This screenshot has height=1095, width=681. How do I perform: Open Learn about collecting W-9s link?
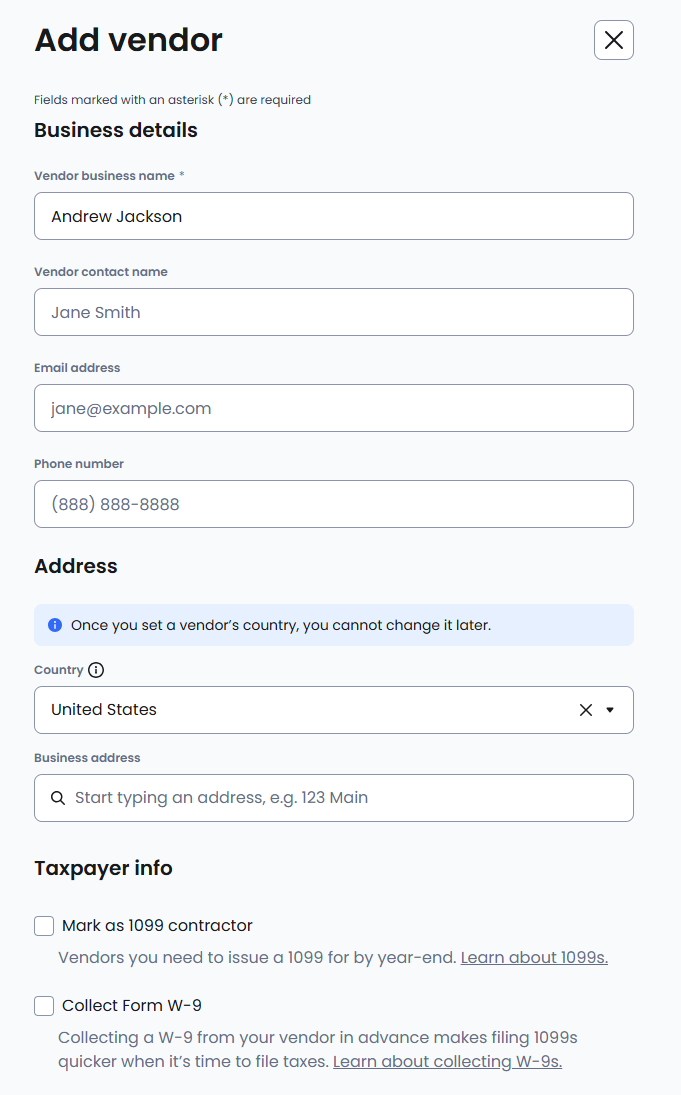447,1061
